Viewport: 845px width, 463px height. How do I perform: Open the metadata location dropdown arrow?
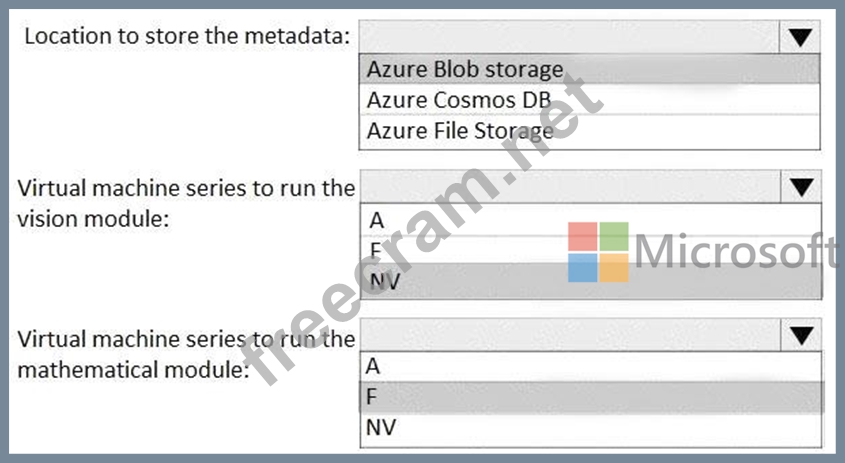[798, 38]
